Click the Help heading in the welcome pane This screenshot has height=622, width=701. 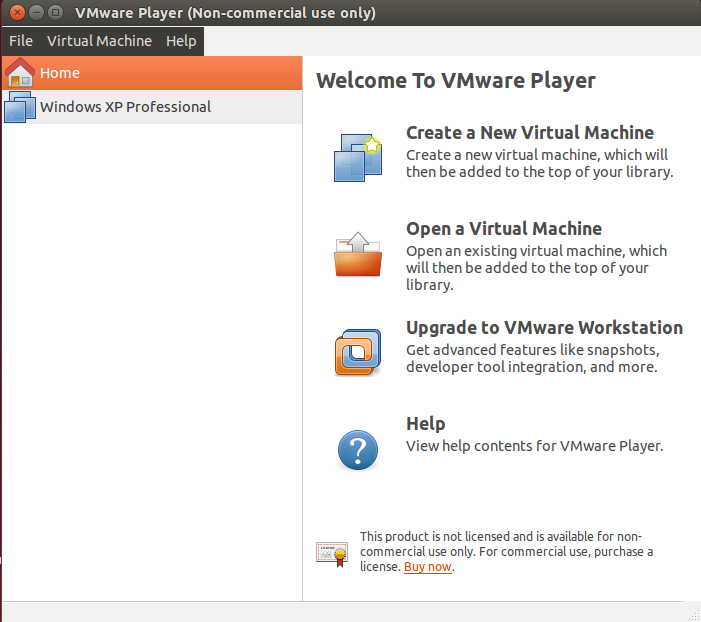click(x=425, y=424)
